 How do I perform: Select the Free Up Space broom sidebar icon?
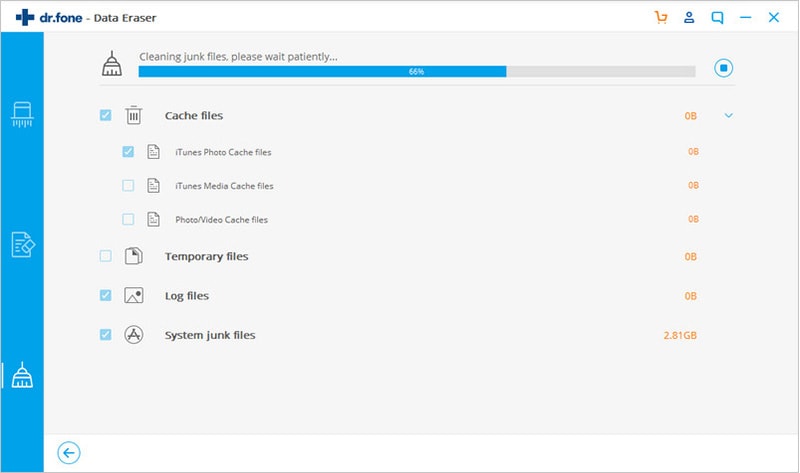(22, 376)
